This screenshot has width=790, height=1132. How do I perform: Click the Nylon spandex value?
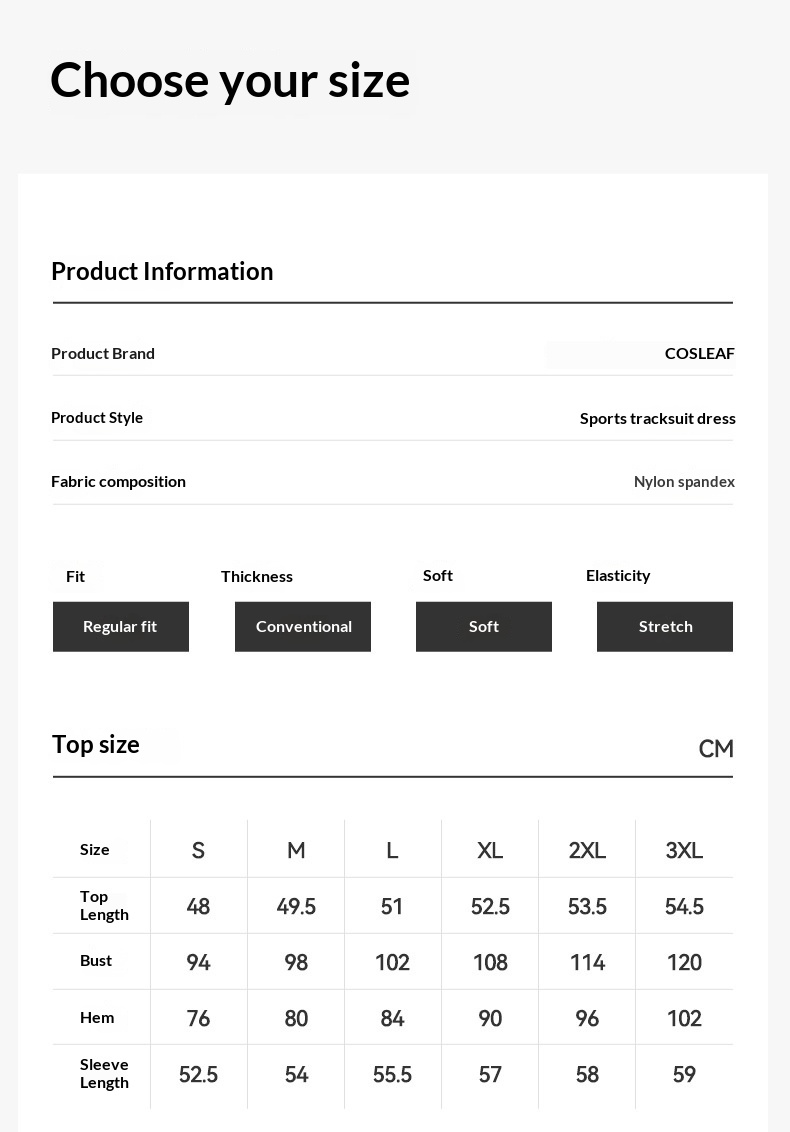(x=684, y=482)
